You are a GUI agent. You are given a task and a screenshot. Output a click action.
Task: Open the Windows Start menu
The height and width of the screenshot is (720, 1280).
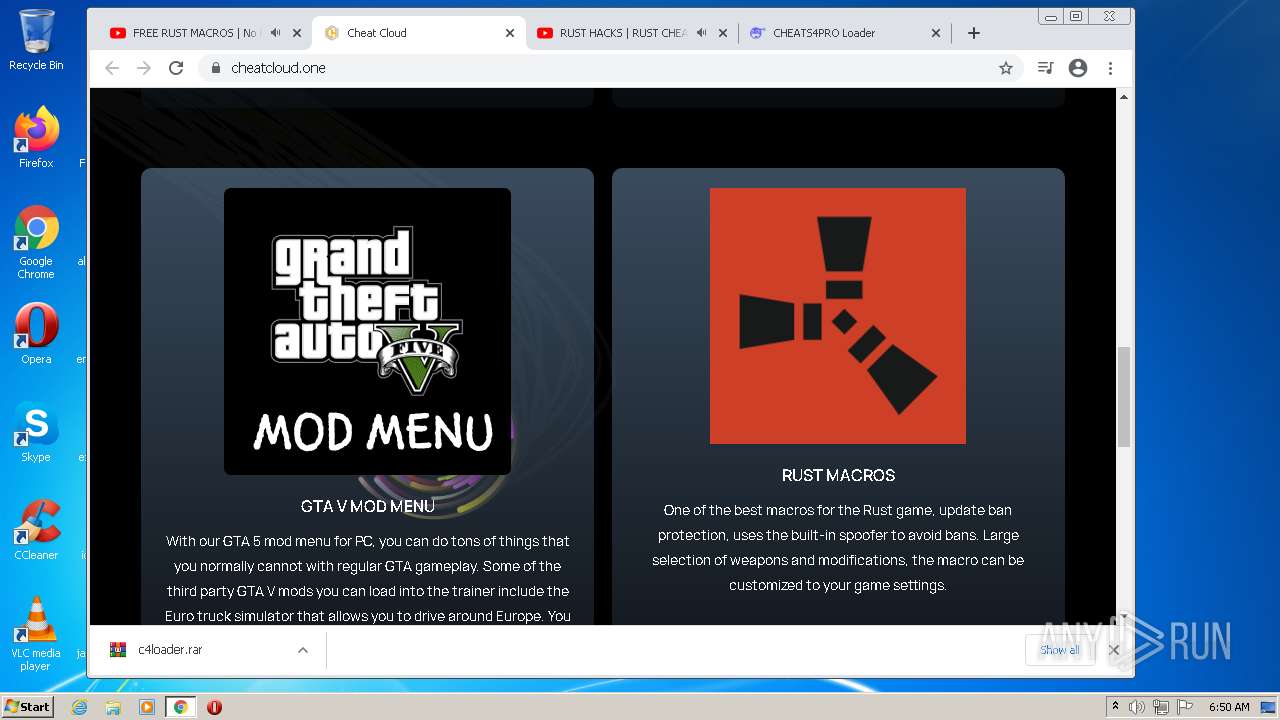[x=28, y=707]
